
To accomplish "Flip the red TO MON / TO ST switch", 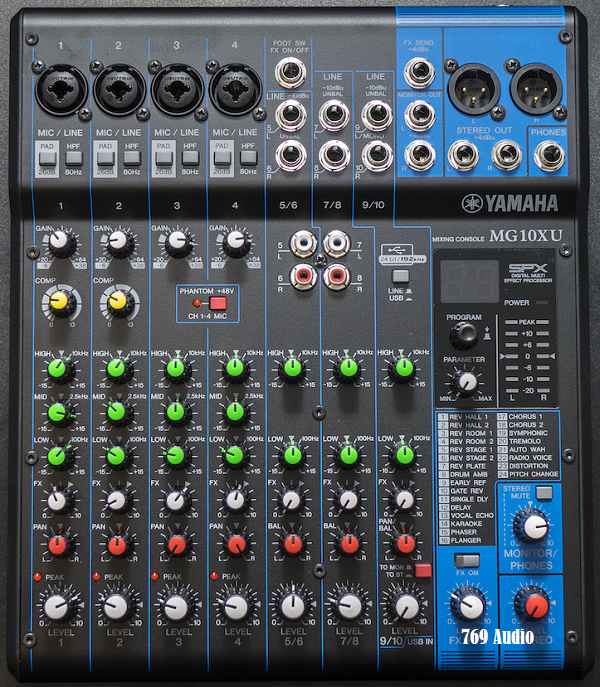I will click(x=423, y=570).
